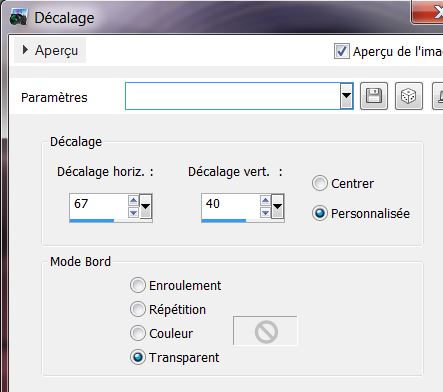Open Décalage horiz. slider dropdown arrow
Viewport: 443px width, 392px height.
click(x=146, y=206)
